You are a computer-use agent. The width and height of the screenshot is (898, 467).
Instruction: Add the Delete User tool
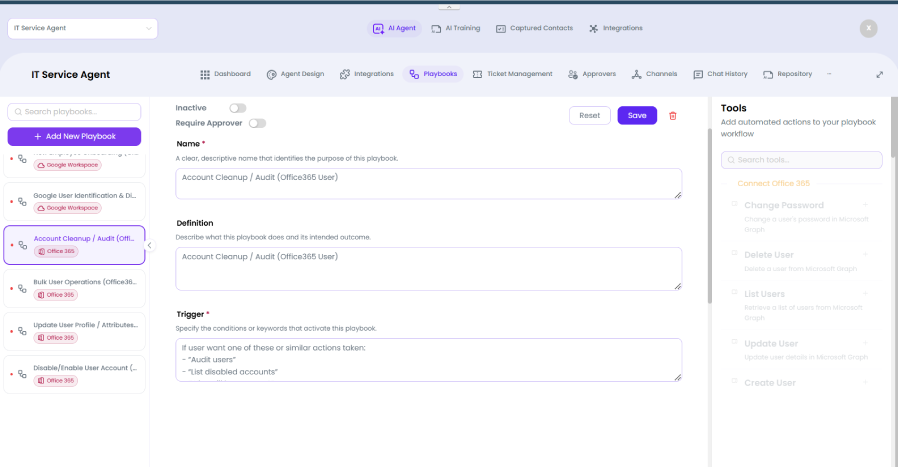[x=865, y=254]
